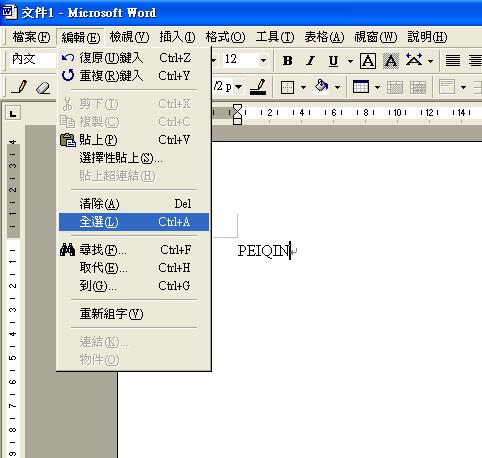Screen dimensions: 482x458
Task: Expand the cell alignment dropdown arrow
Action: (463, 88)
